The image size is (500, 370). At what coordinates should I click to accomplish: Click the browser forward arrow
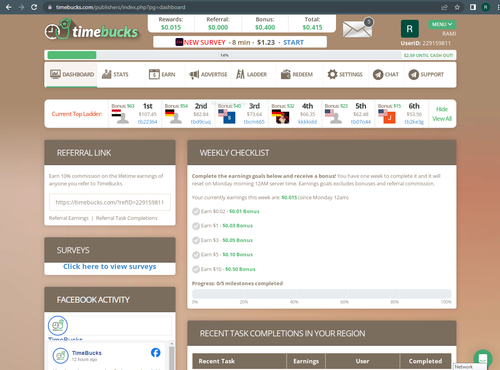[21, 7]
